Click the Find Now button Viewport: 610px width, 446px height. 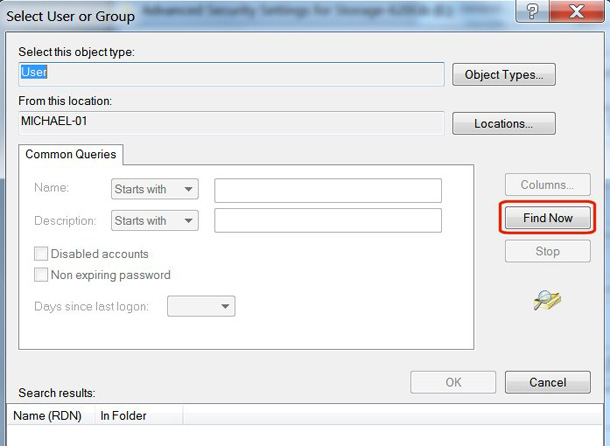click(548, 218)
